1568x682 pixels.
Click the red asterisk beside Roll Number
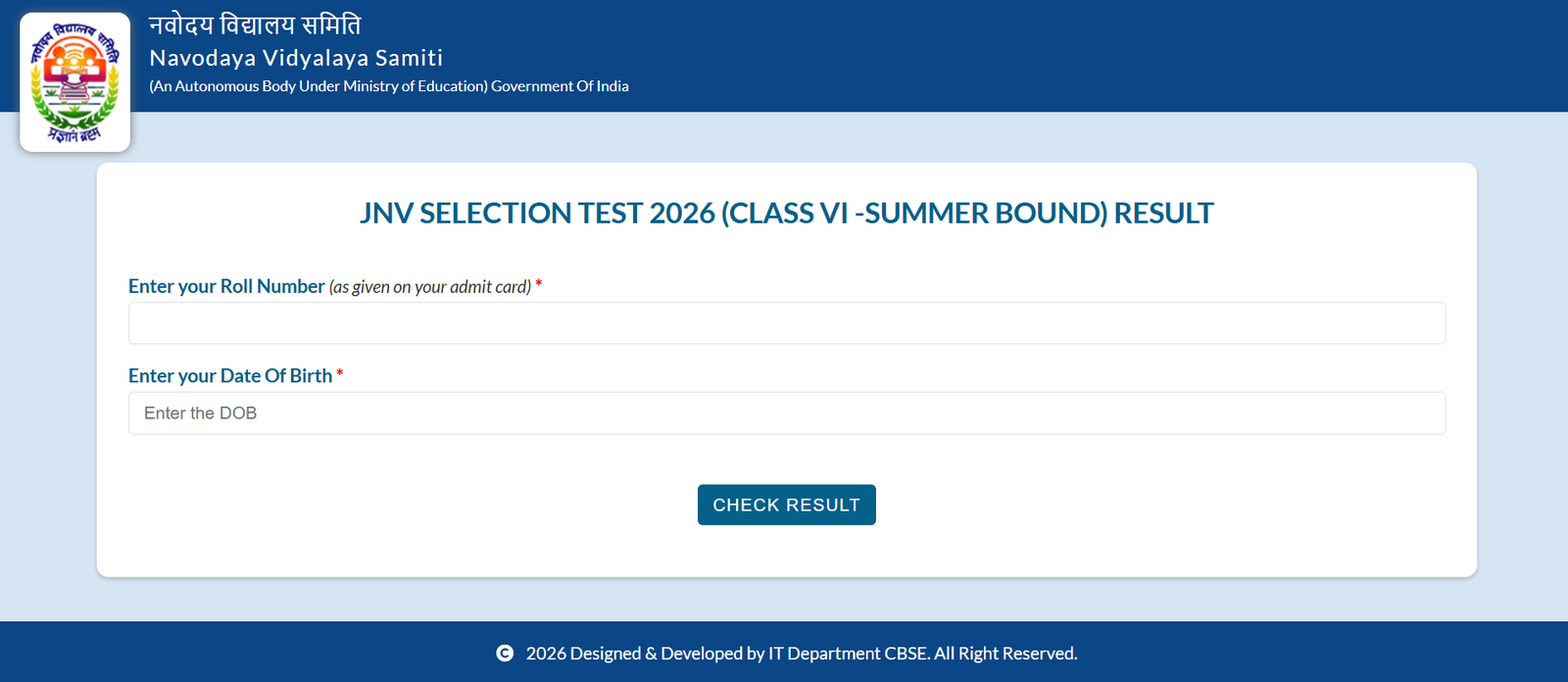point(538,285)
